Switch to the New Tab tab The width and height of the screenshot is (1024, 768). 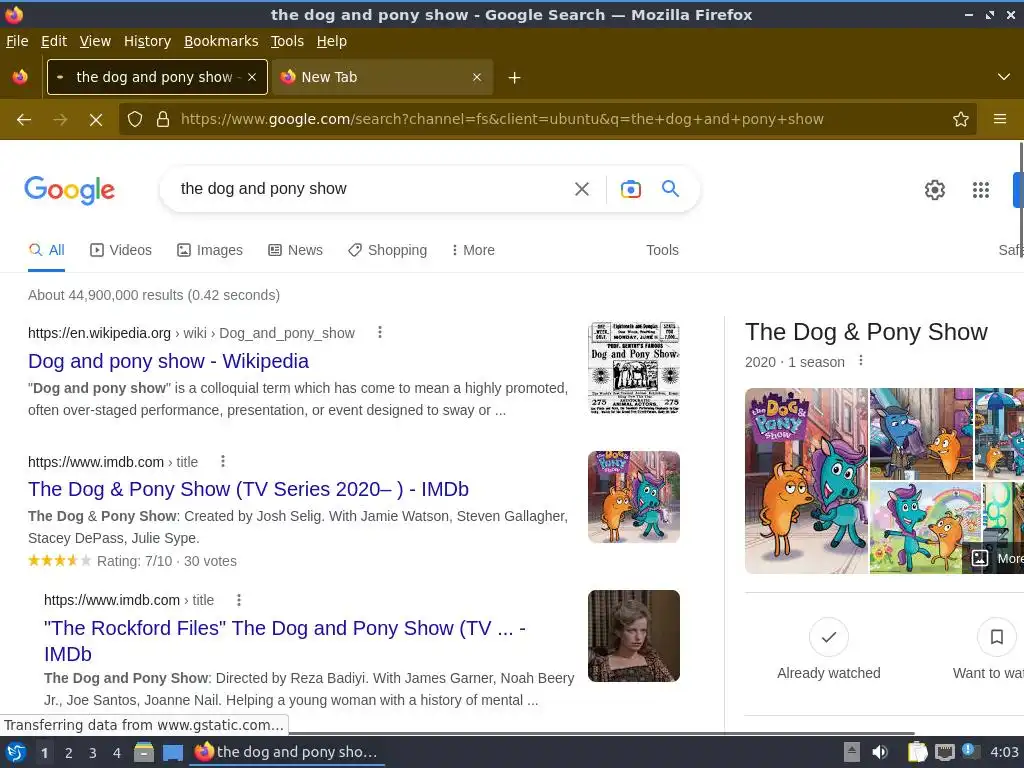coord(383,77)
